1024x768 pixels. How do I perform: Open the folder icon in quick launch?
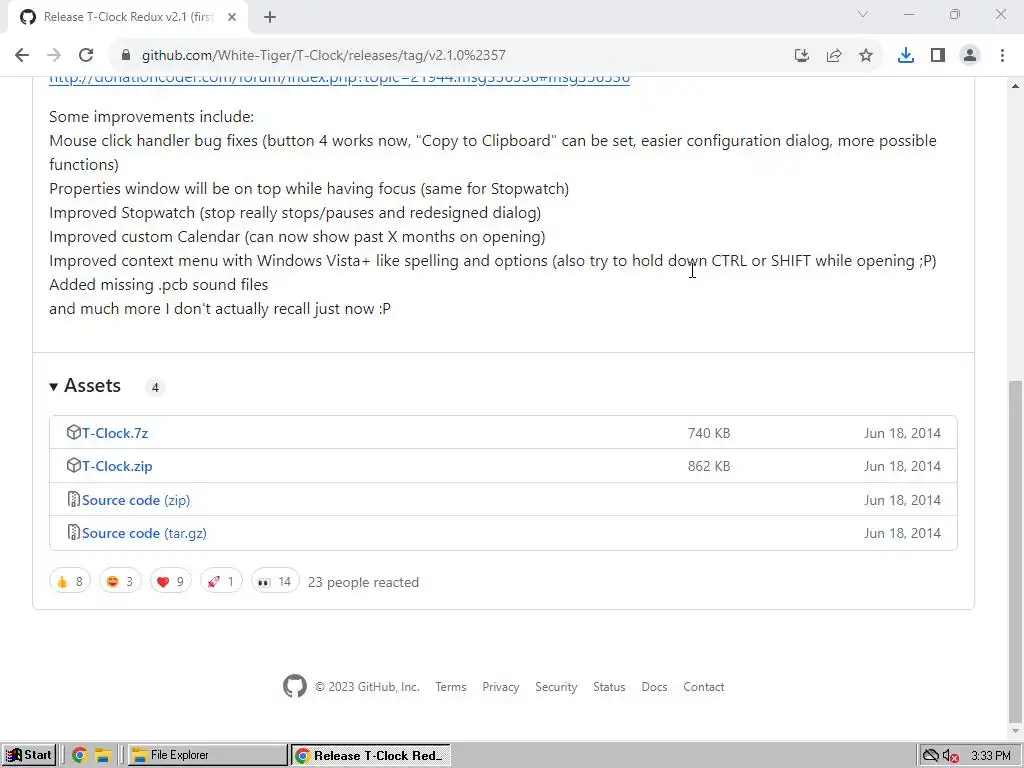103,756
